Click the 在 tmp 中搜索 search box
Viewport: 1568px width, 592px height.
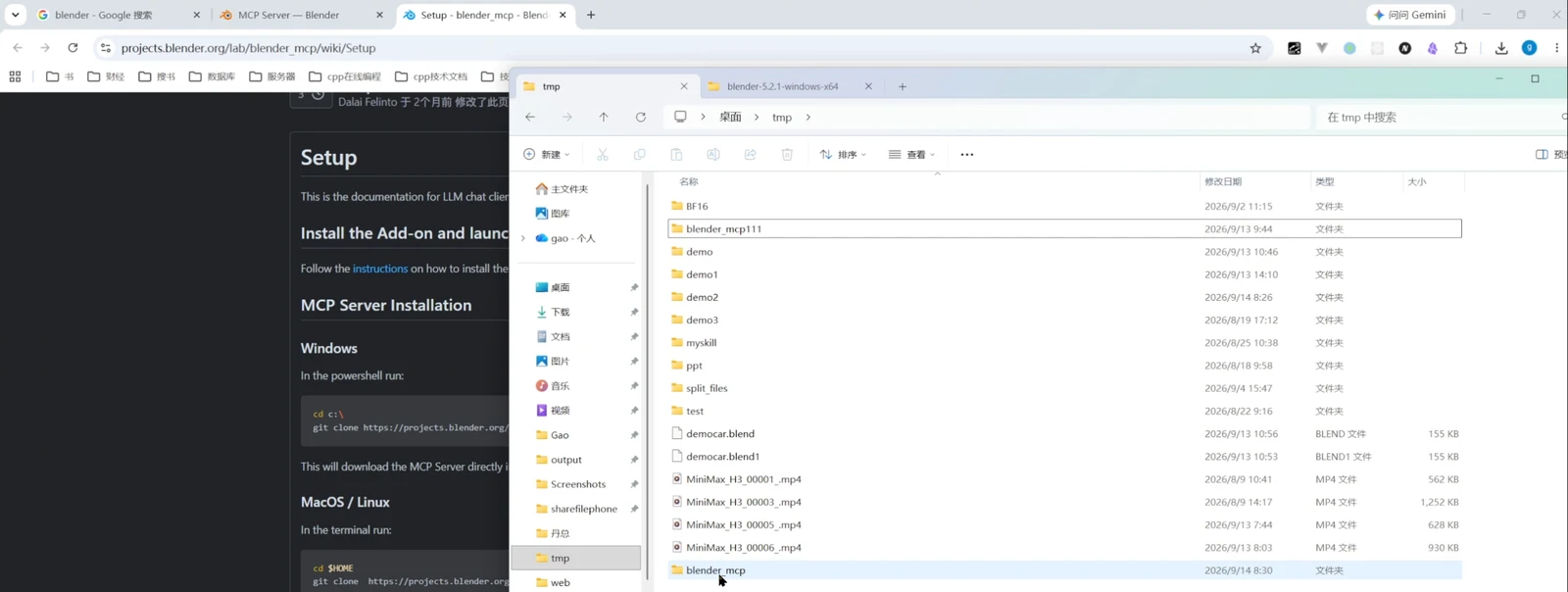[x=1441, y=117]
